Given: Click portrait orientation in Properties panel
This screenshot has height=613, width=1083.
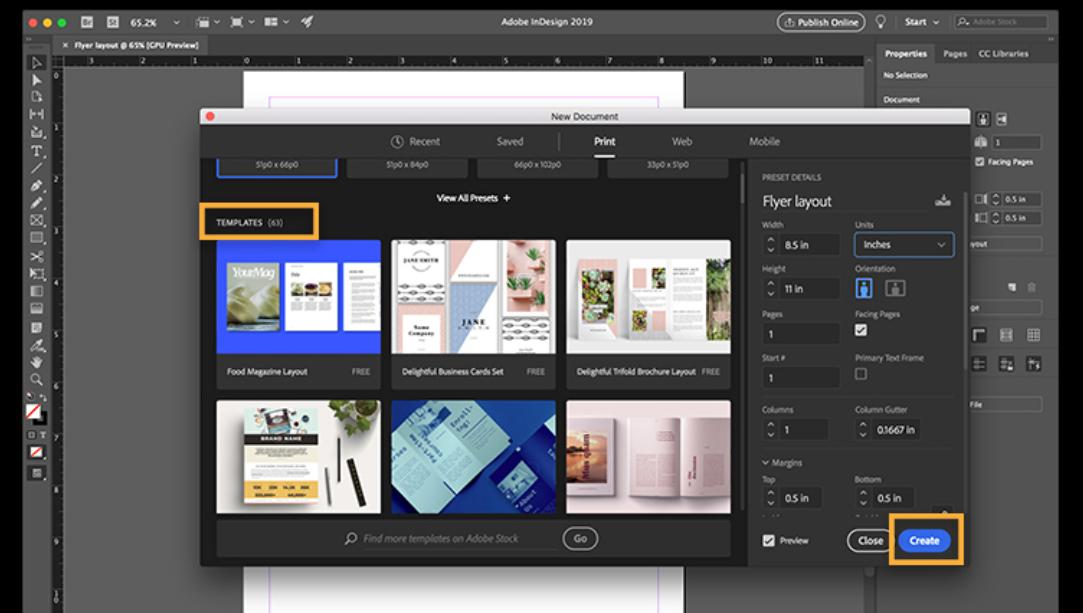Looking at the screenshot, I should tap(984, 119).
